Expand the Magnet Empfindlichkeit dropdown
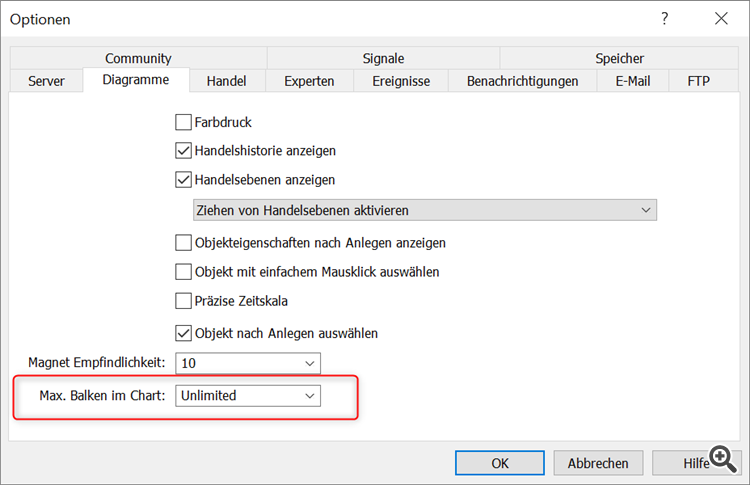Viewport: 750px width, 485px height. 248,364
